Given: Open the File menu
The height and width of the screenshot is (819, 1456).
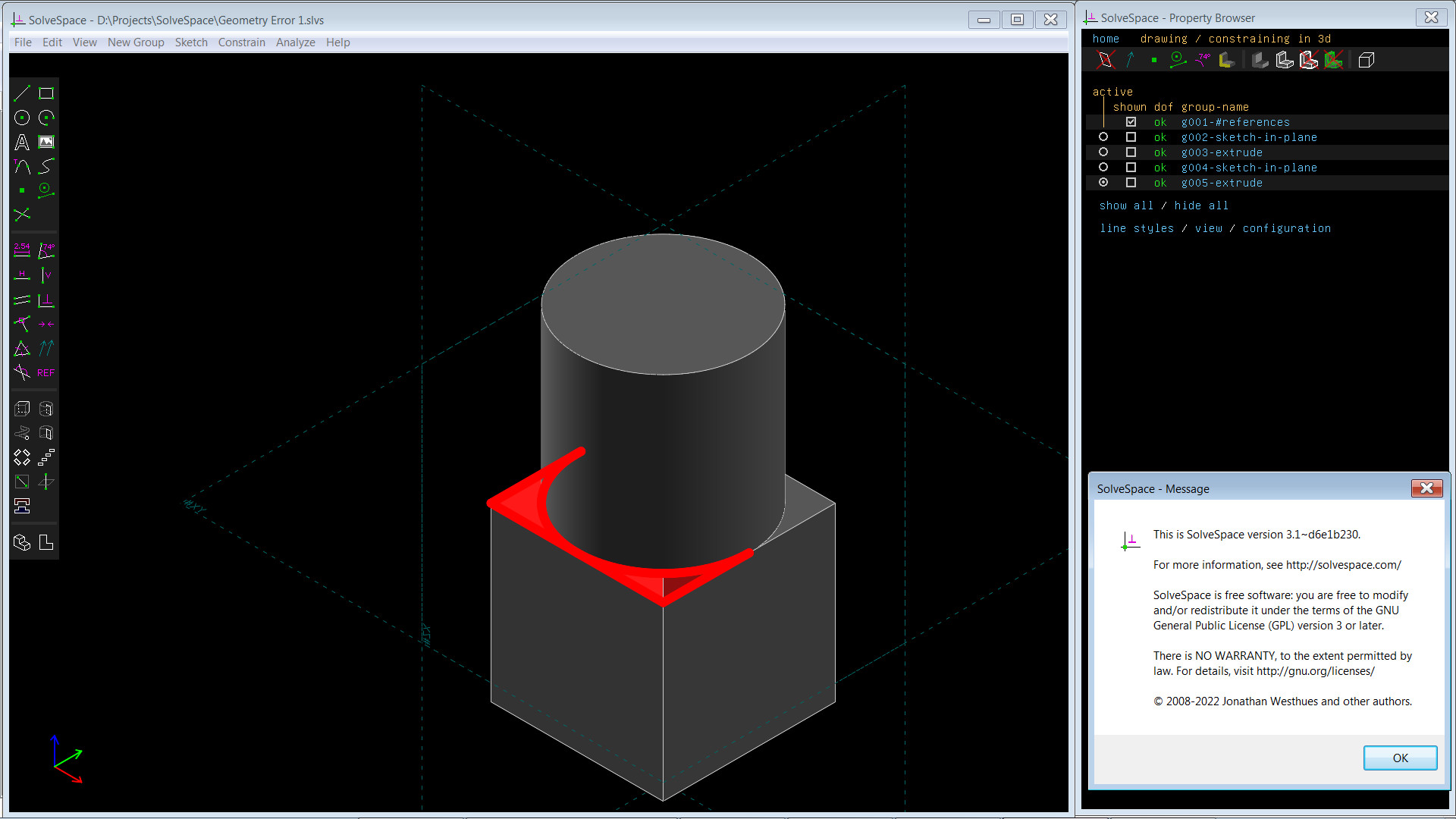Looking at the screenshot, I should click(22, 42).
